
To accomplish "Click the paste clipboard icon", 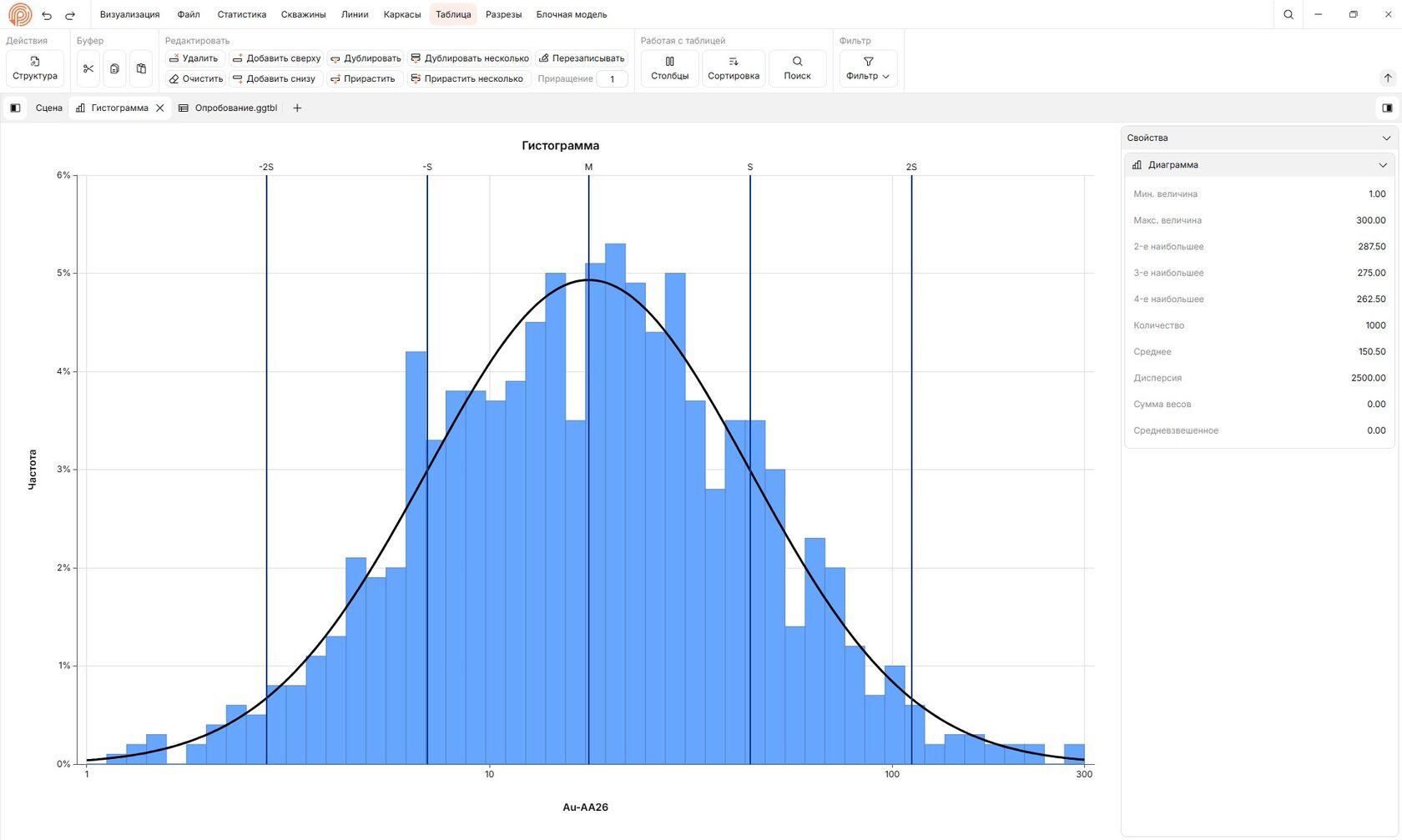I will click(141, 68).
